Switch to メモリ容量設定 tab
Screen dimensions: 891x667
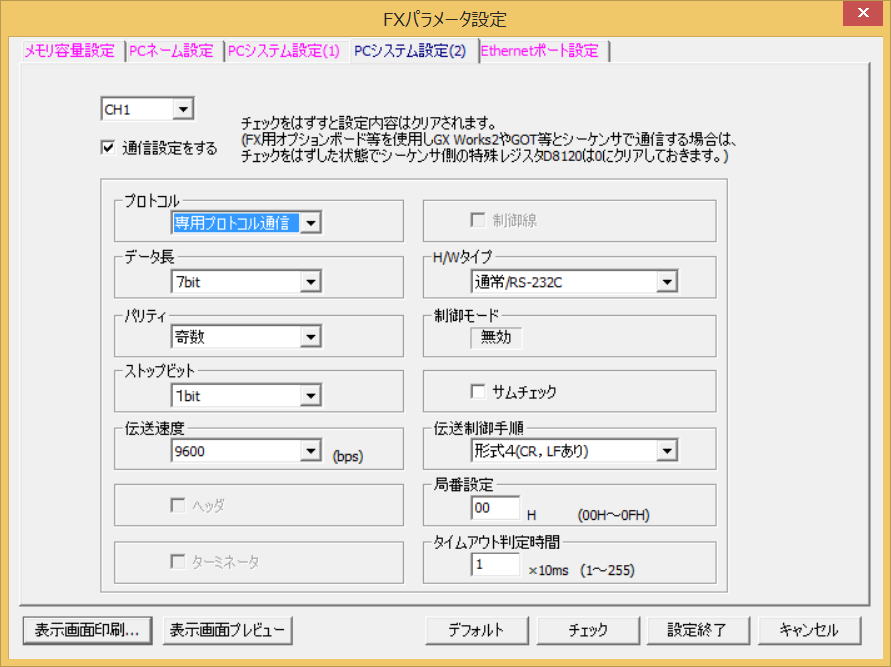click(x=70, y=51)
